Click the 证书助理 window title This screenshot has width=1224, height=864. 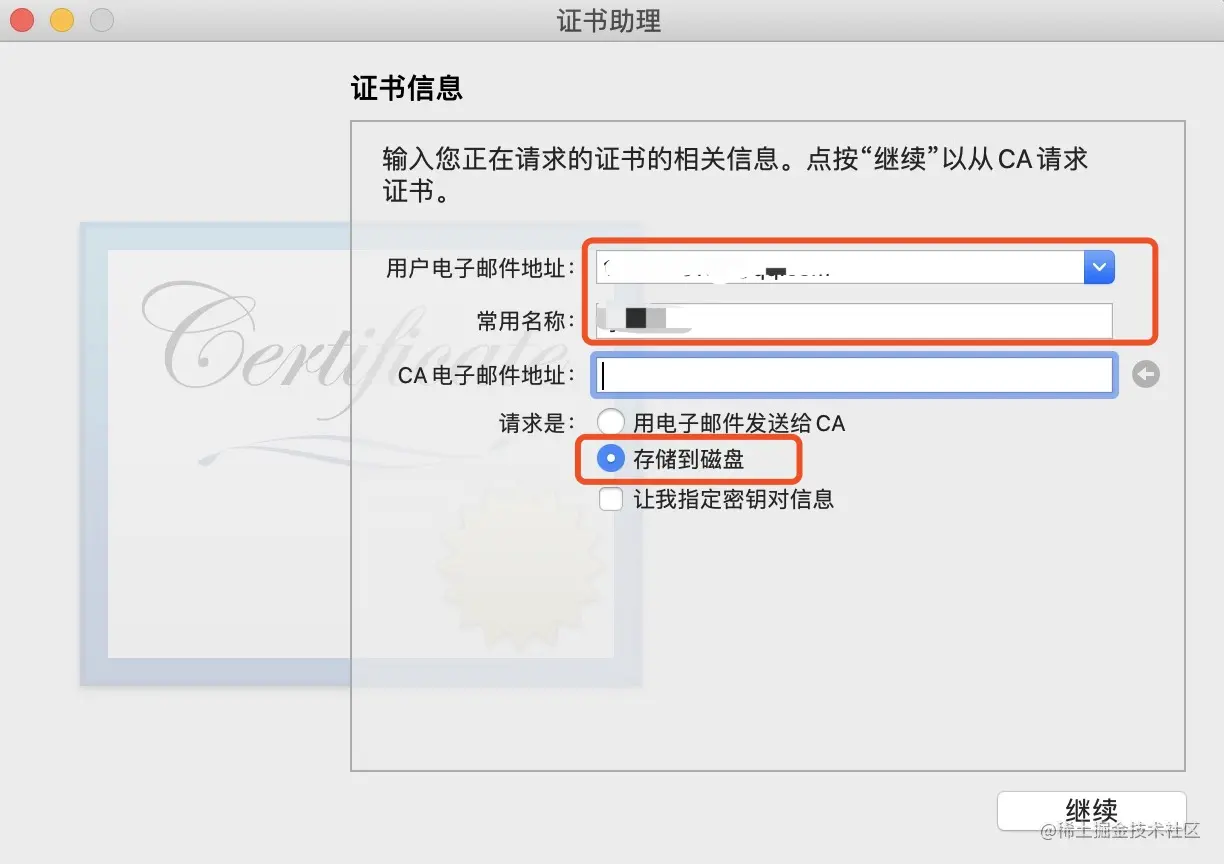[609, 21]
